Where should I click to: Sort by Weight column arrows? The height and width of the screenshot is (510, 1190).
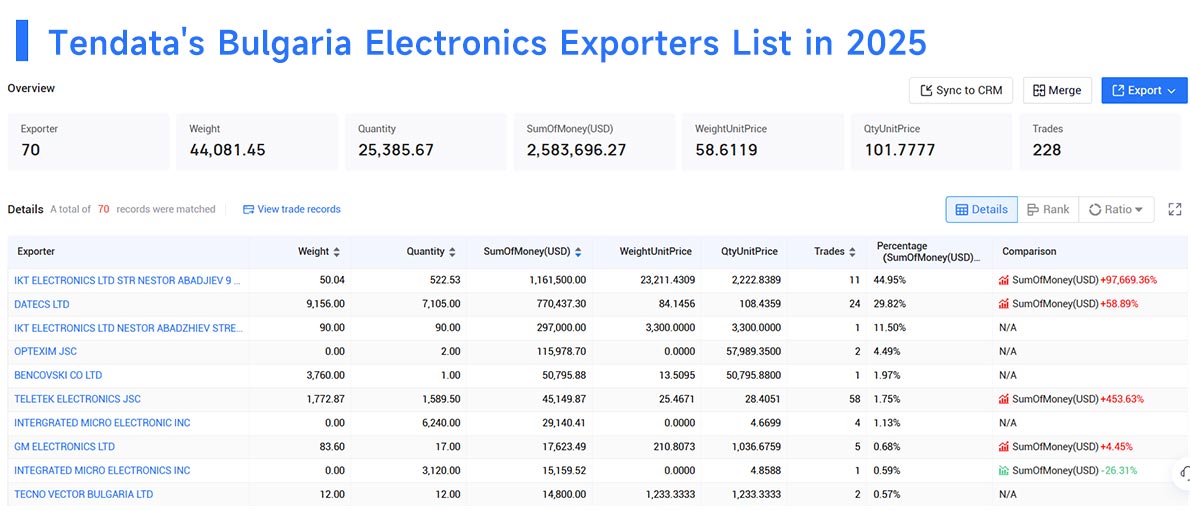[x=337, y=251]
